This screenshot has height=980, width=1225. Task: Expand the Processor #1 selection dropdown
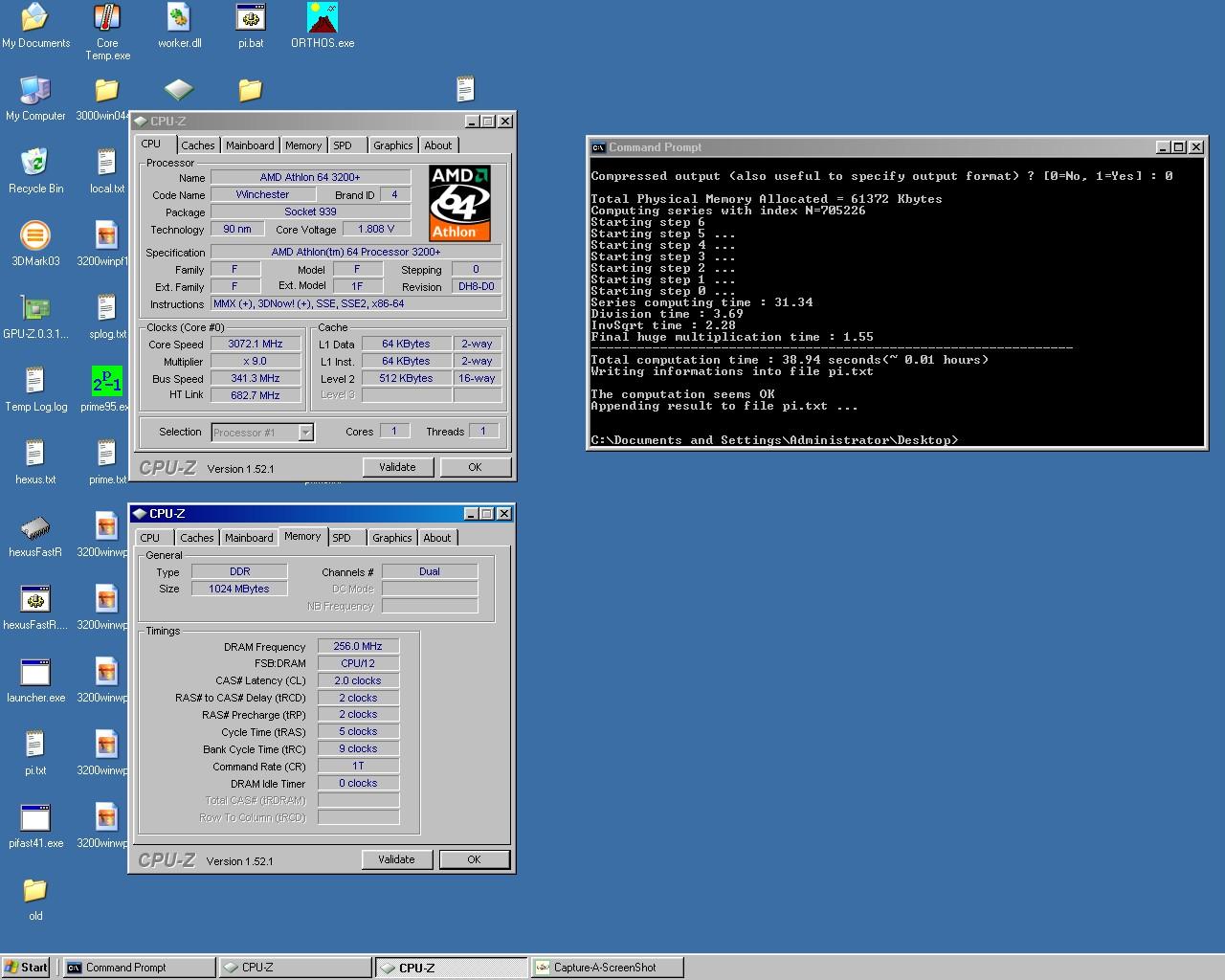305,433
